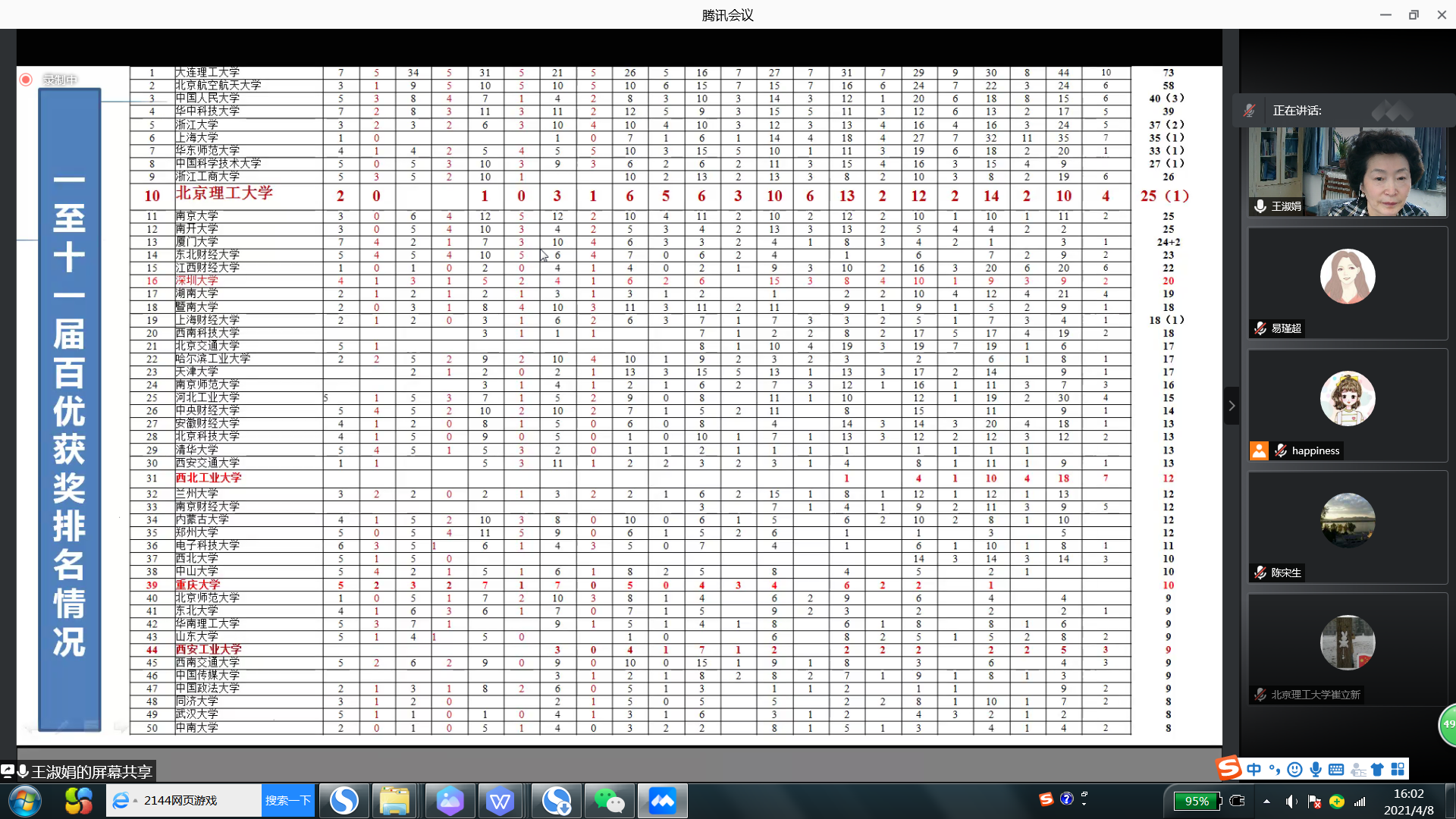Viewport: 1456px width, 819px height.
Task: Open Sogou soft keyboard icon
Action: pos(1336,770)
